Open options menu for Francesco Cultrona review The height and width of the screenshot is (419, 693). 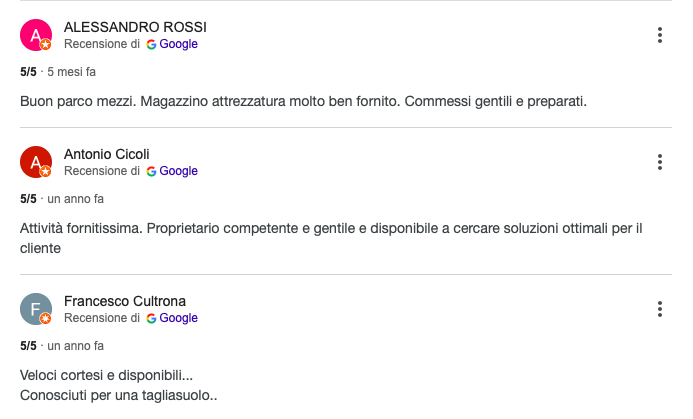[x=659, y=309]
